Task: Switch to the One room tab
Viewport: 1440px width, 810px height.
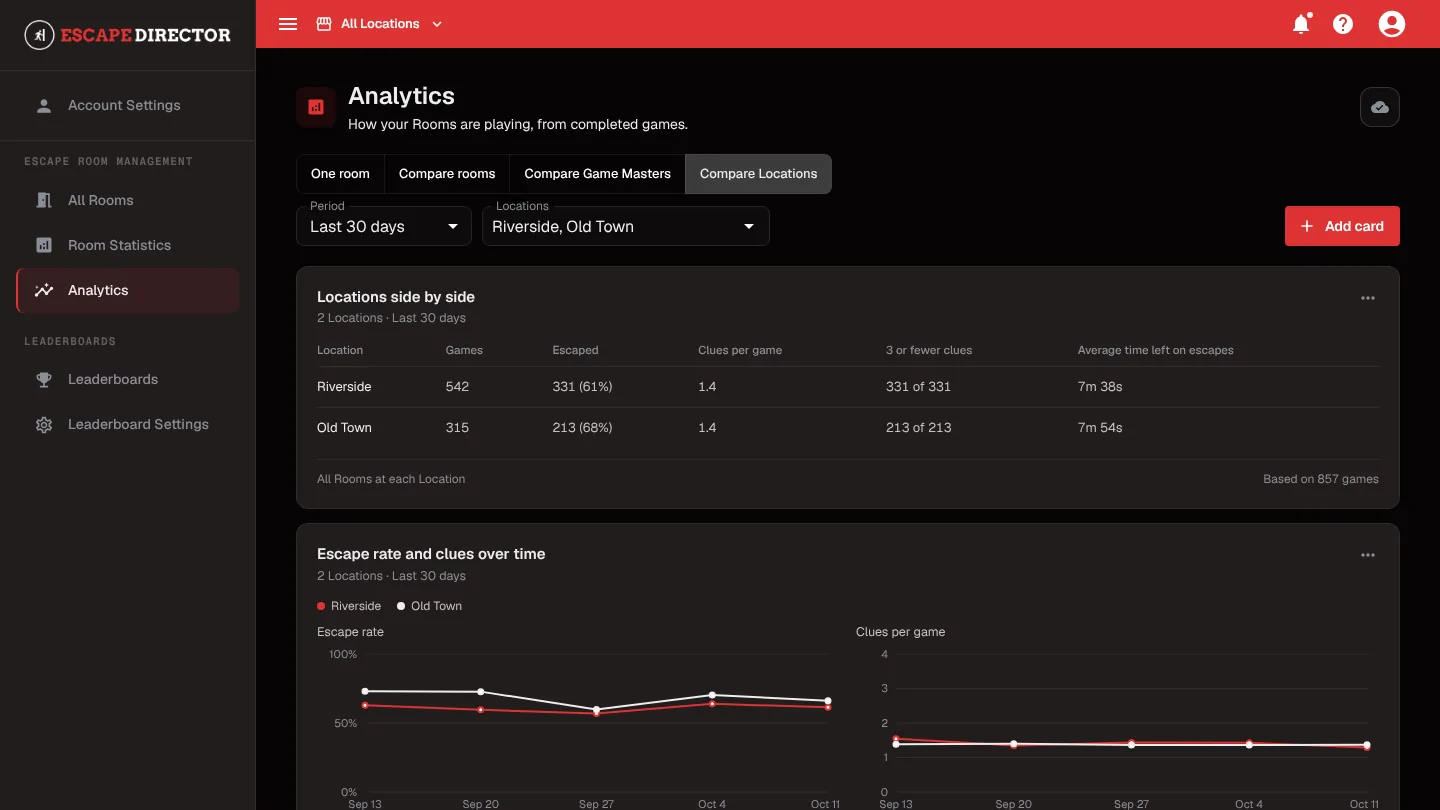Action: pyautogui.click(x=340, y=174)
